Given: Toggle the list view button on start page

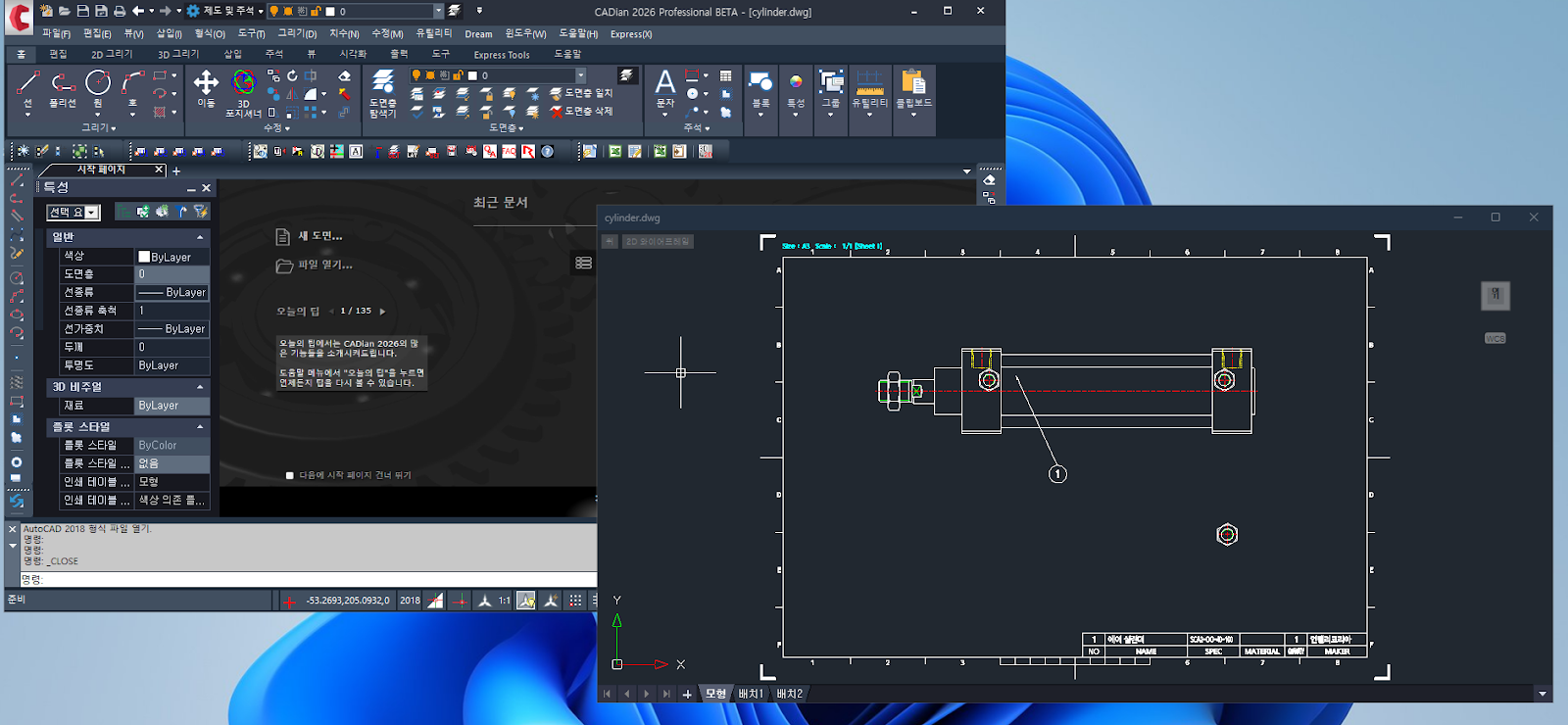Looking at the screenshot, I should pyautogui.click(x=583, y=263).
